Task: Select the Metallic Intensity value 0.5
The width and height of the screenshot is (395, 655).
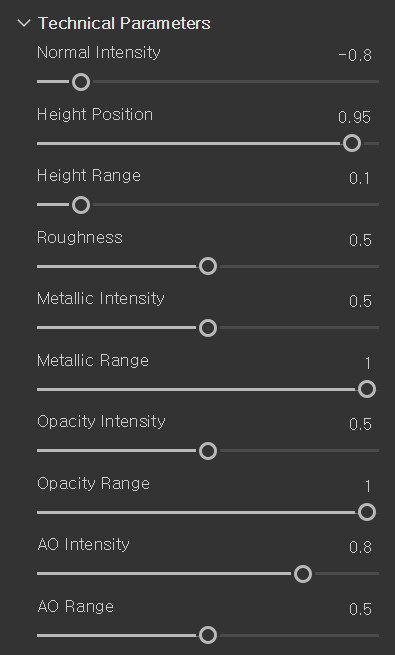Action: click(360, 302)
